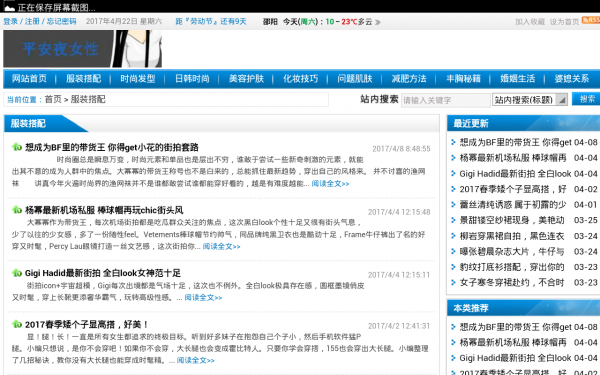Click the 距『劳动节』还有9天 link
Image resolution: width=600 pixels, height=375 pixels.
point(211,21)
